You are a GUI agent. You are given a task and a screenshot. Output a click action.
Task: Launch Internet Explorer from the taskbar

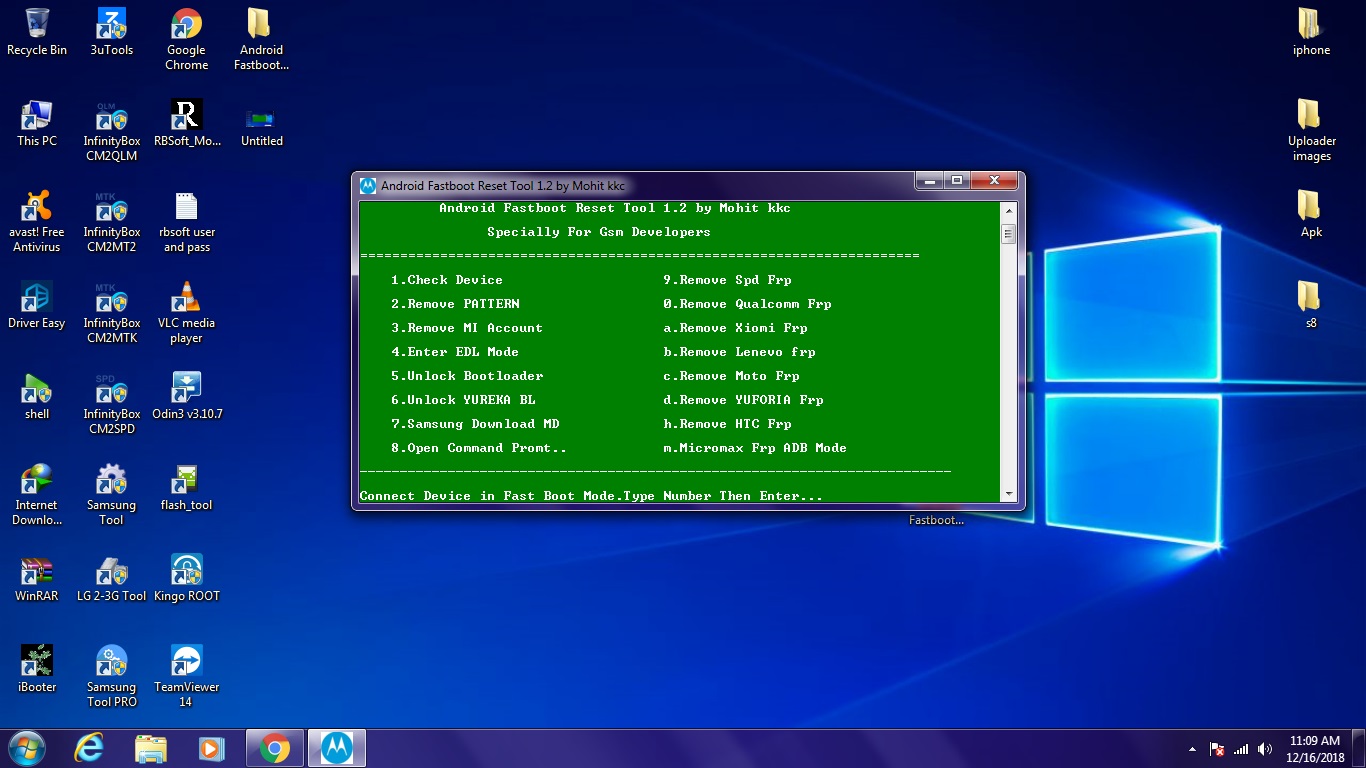(90, 748)
